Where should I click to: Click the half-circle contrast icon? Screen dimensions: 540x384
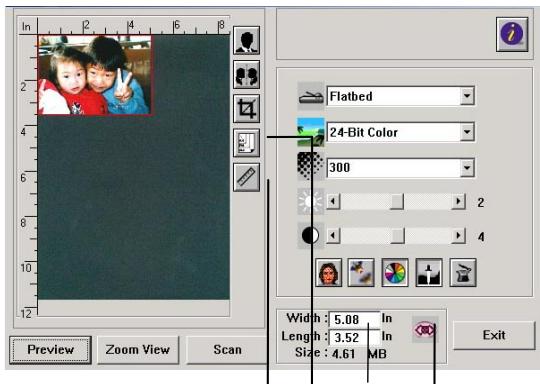pyautogui.click(x=311, y=236)
